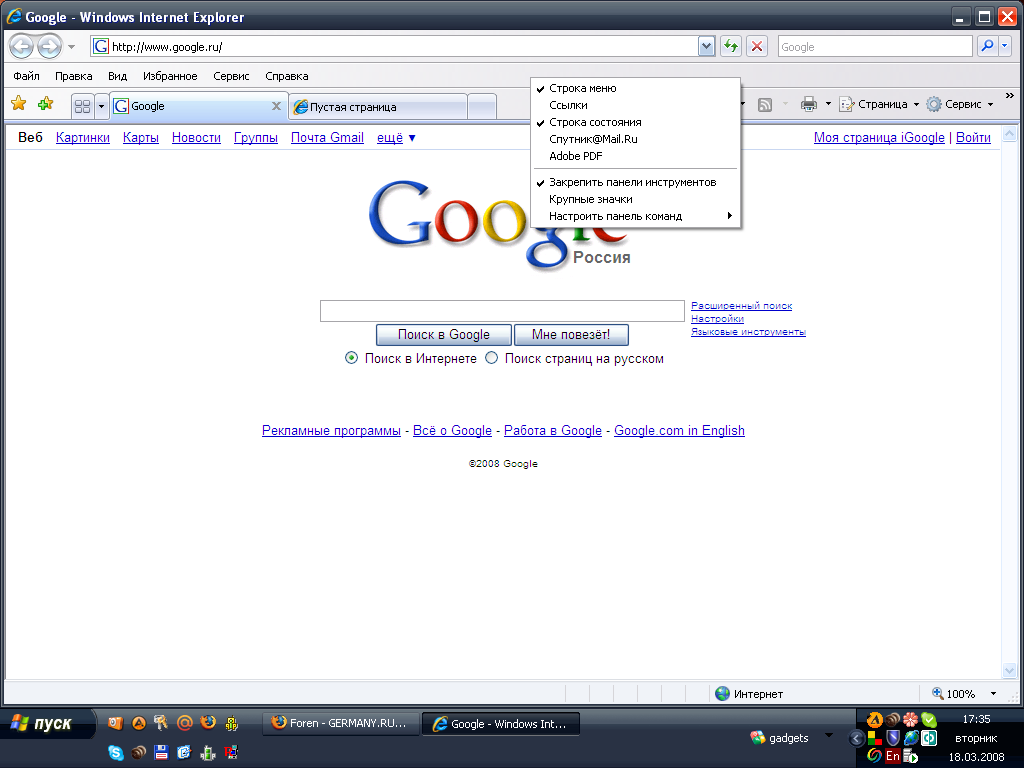Expand the address bar URL history dropdown

[x=707, y=47]
